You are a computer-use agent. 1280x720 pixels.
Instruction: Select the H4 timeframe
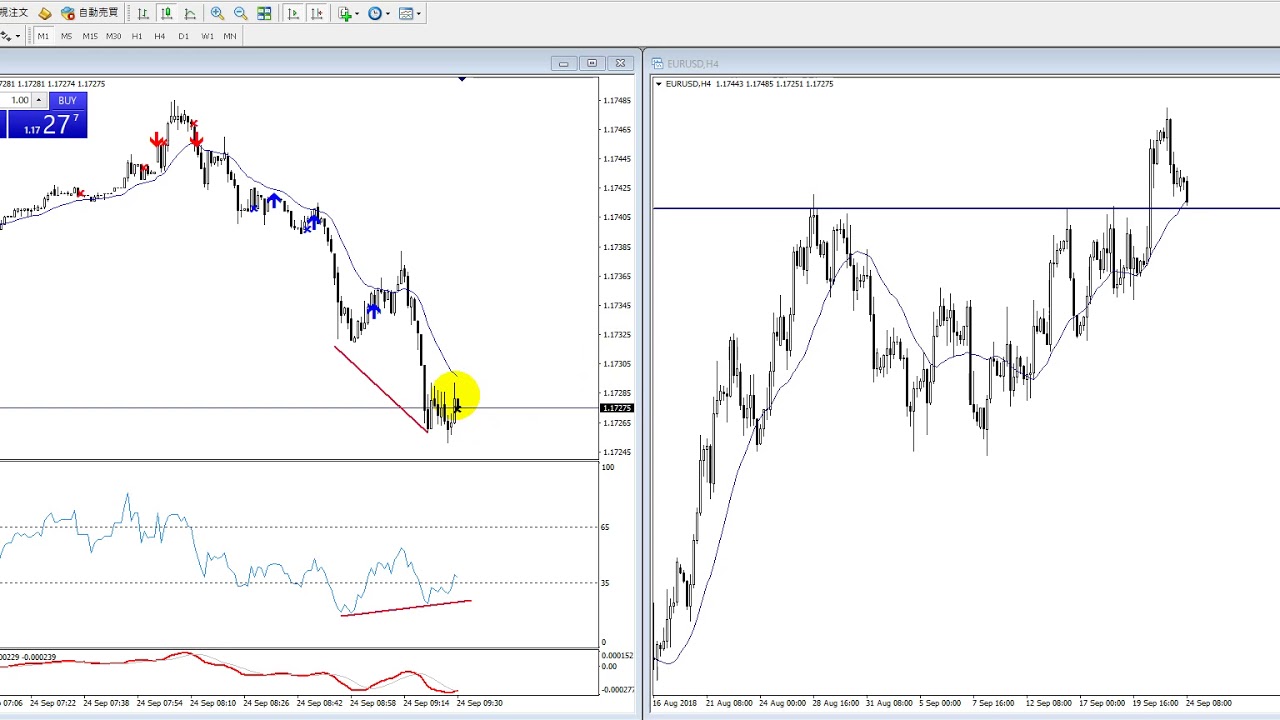159,36
